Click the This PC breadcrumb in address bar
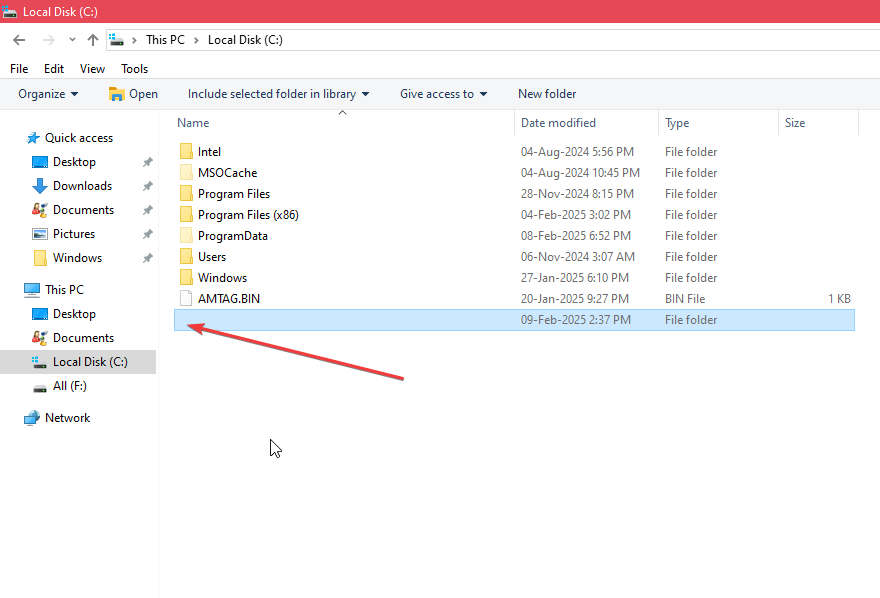This screenshot has width=880, height=598. click(164, 40)
